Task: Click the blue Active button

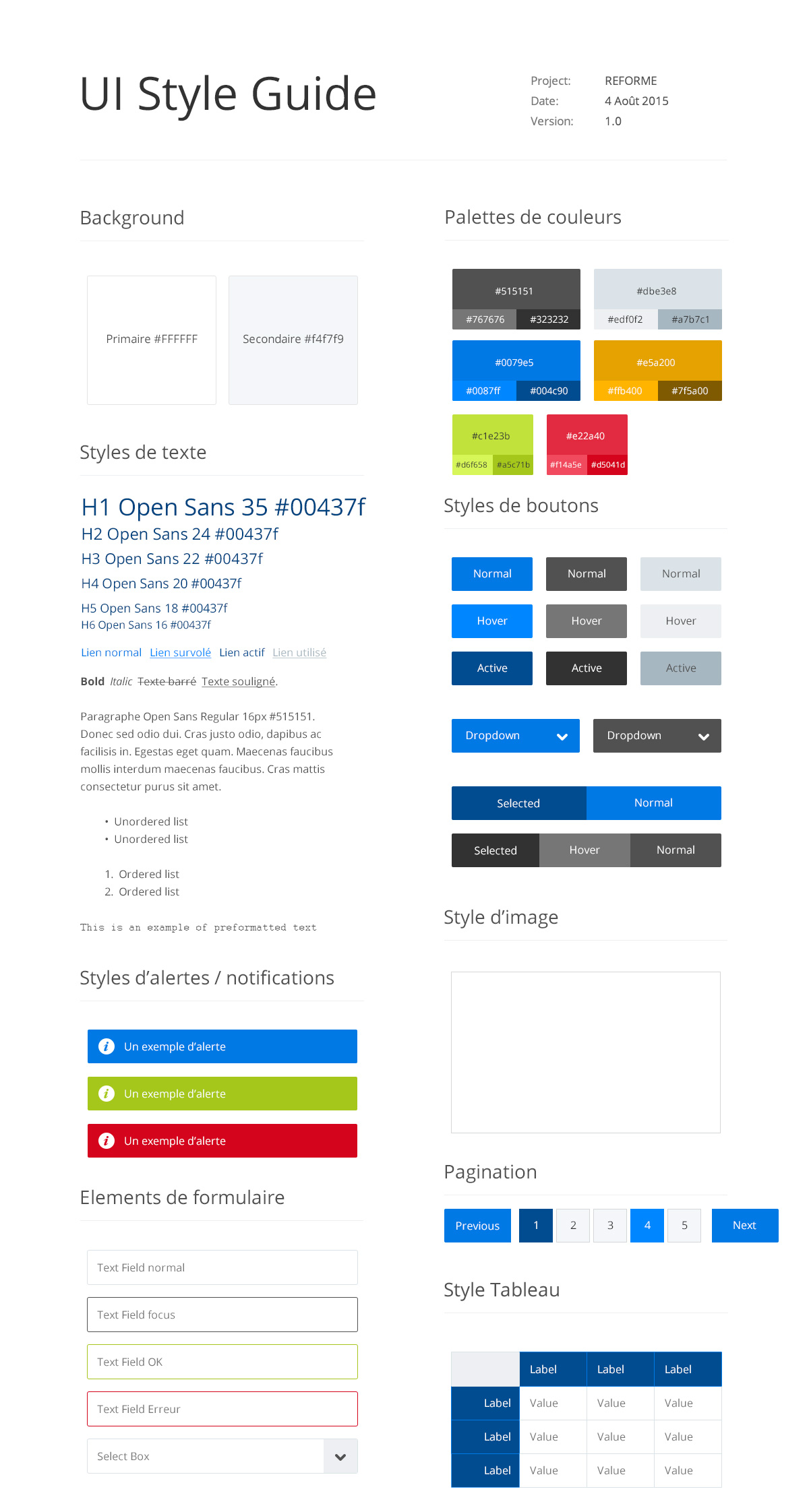Action: tap(492, 668)
